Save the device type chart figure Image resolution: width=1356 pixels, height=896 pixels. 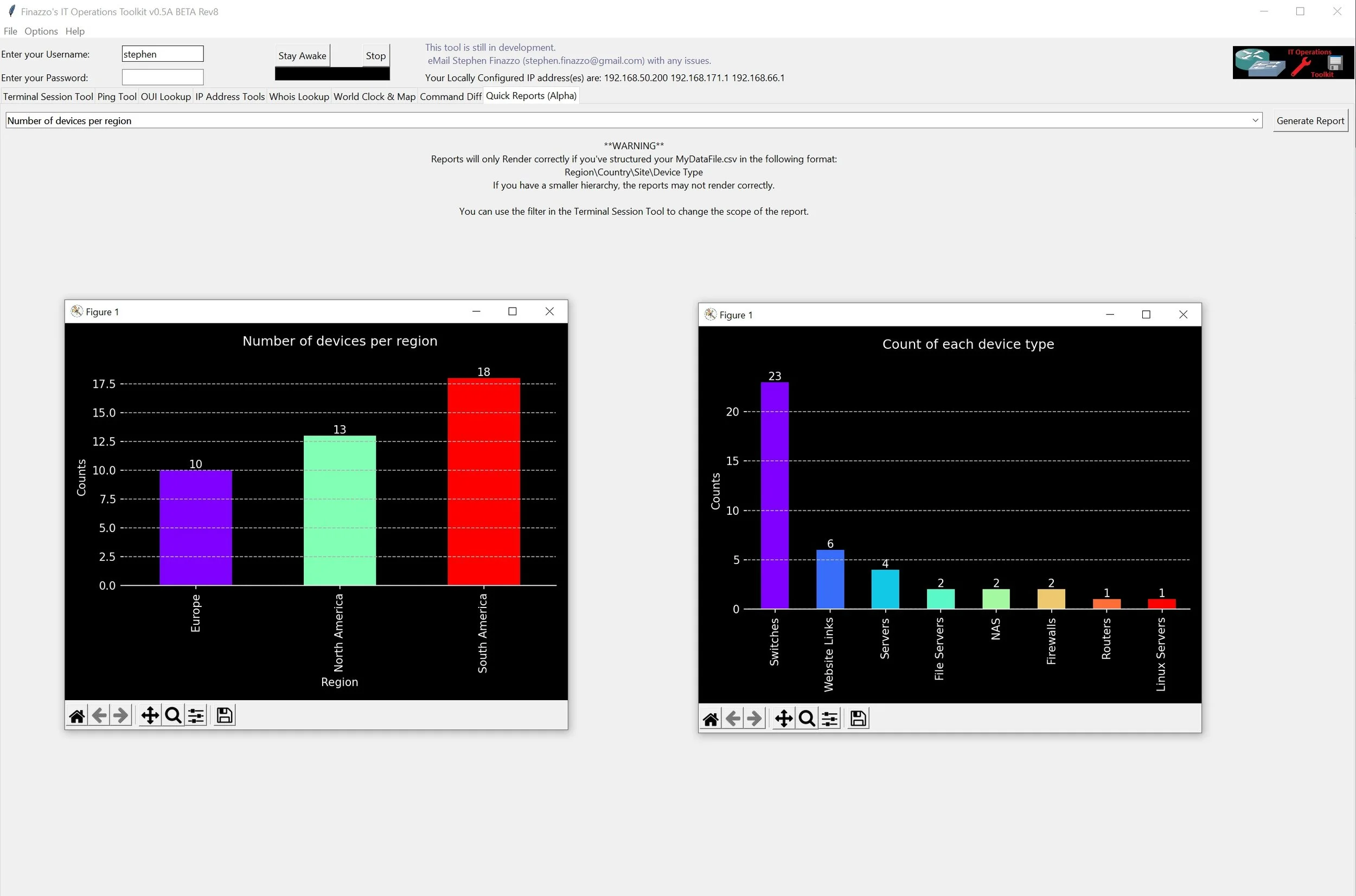click(x=858, y=719)
